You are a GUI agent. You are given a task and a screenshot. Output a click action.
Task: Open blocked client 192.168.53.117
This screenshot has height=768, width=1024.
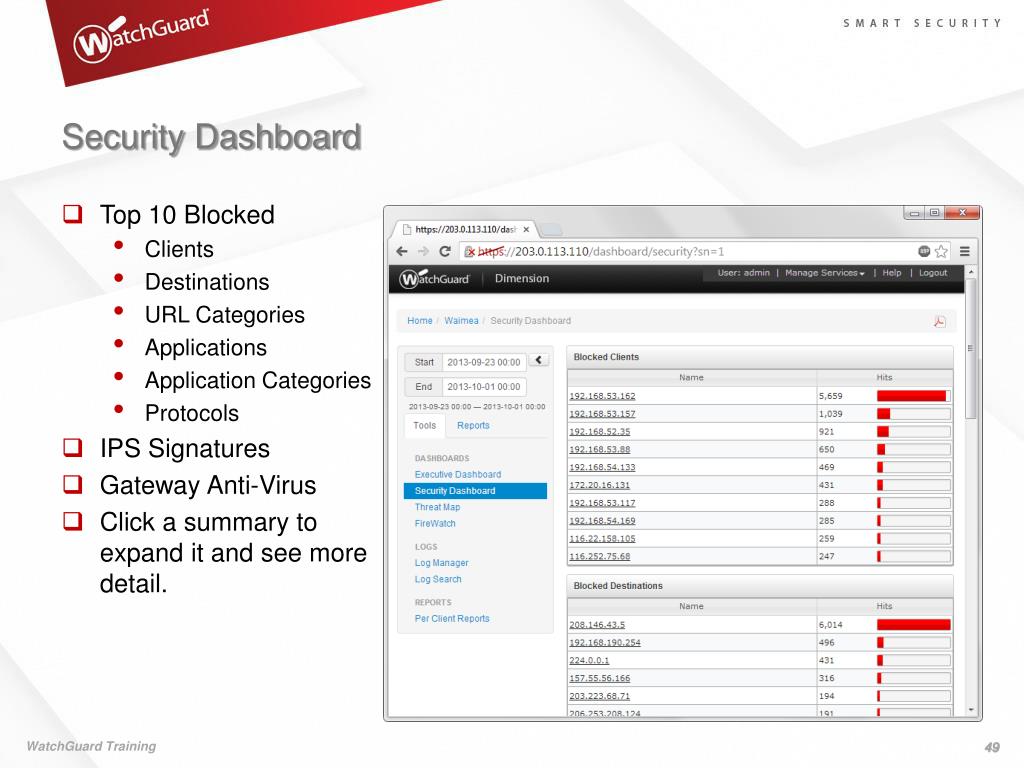602,503
